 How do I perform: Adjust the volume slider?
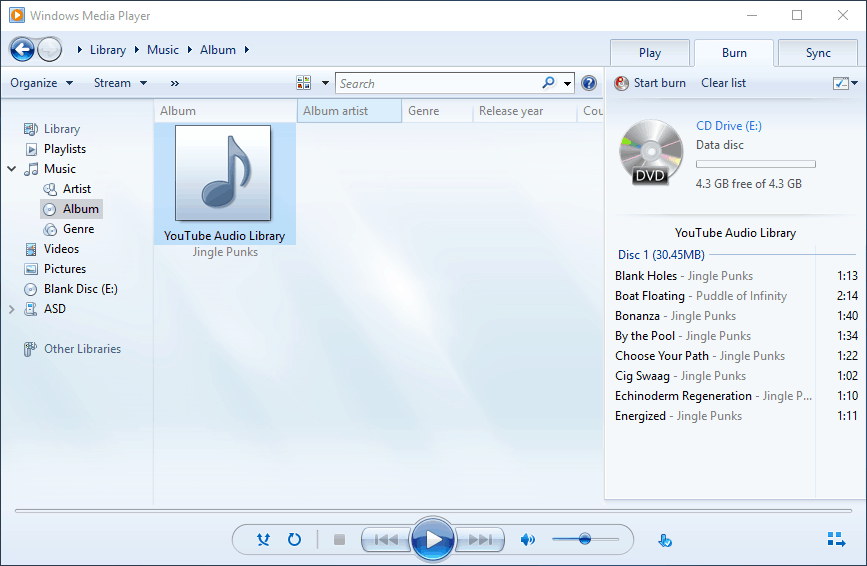585,539
